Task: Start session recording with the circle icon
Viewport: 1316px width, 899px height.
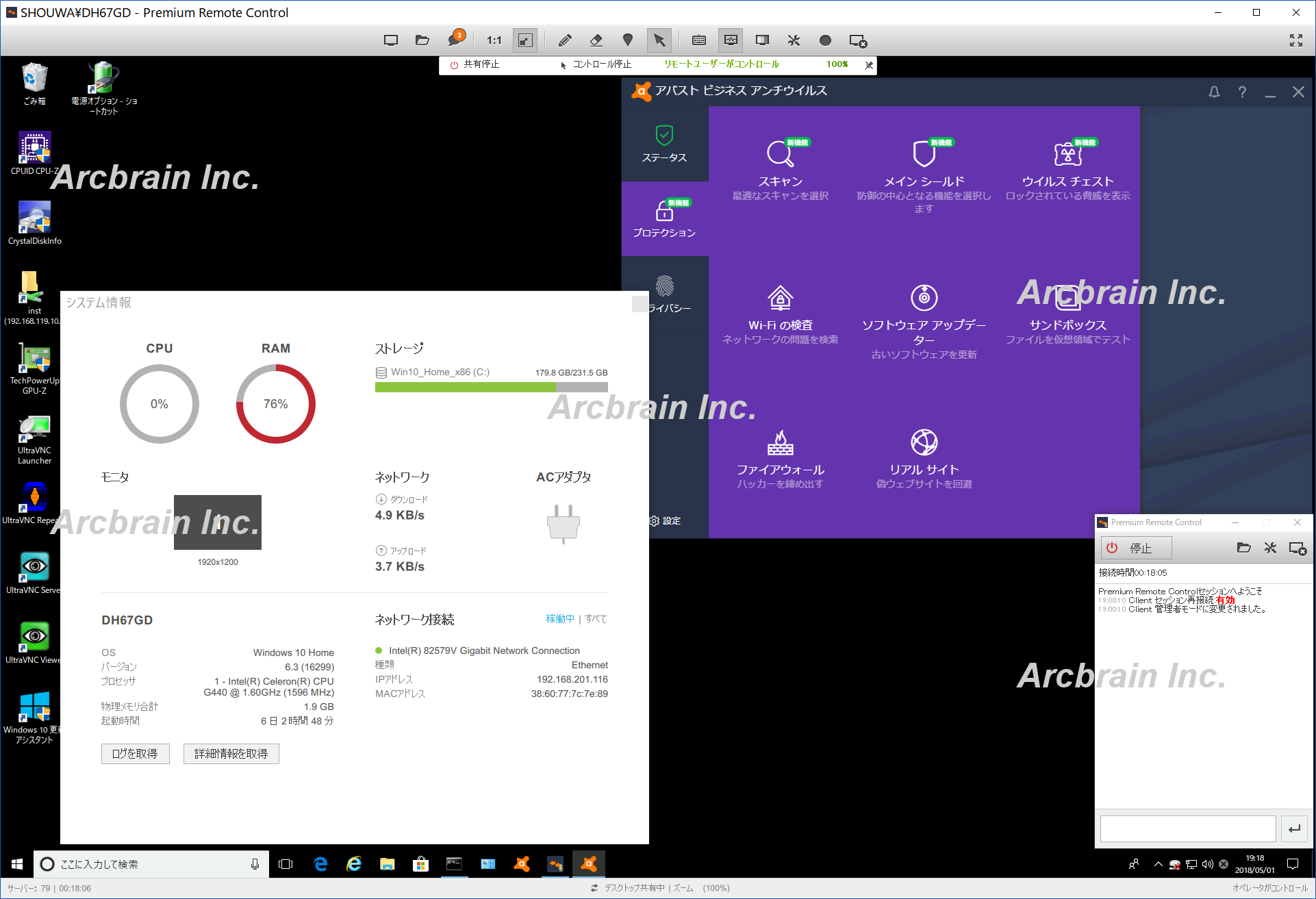Action: click(x=825, y=40)
